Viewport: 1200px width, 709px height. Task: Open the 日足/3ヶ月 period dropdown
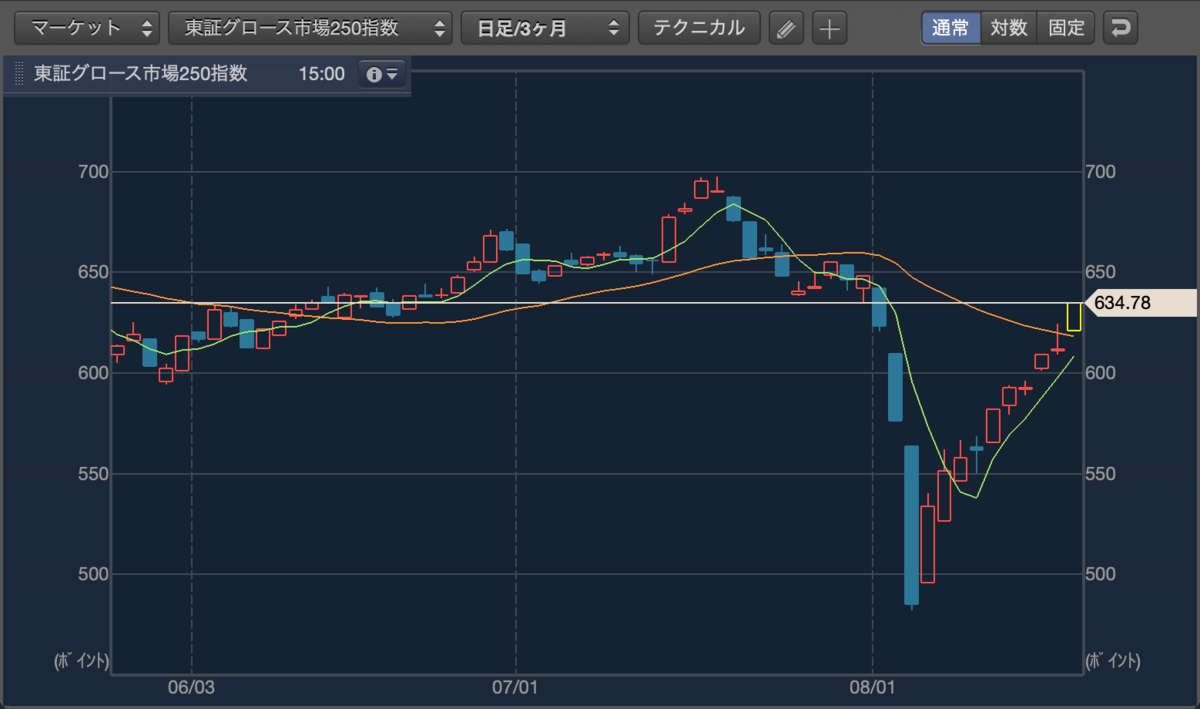click(545, 28)
